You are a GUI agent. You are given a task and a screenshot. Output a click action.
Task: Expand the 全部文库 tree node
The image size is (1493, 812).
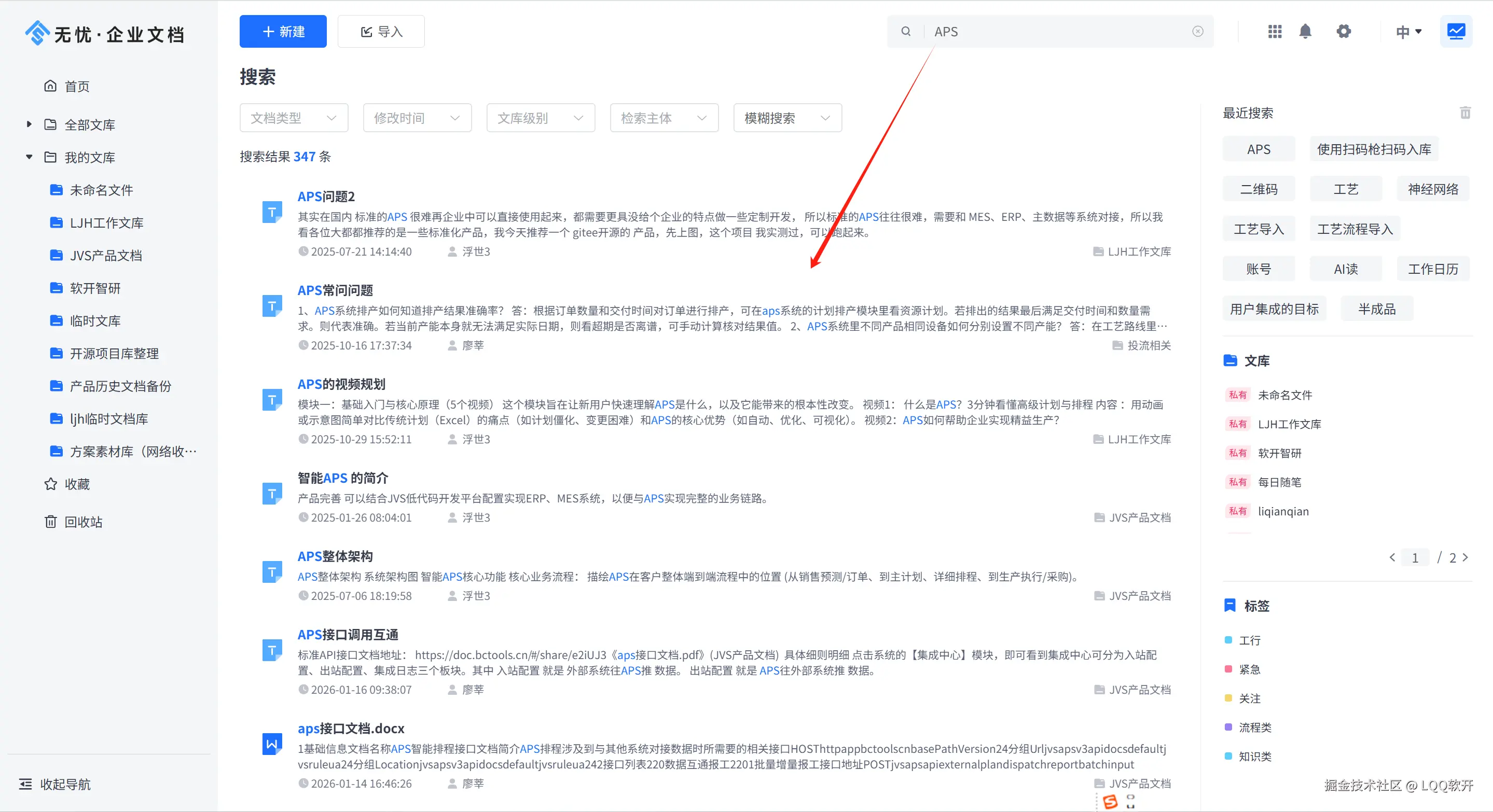click(29, 124)
